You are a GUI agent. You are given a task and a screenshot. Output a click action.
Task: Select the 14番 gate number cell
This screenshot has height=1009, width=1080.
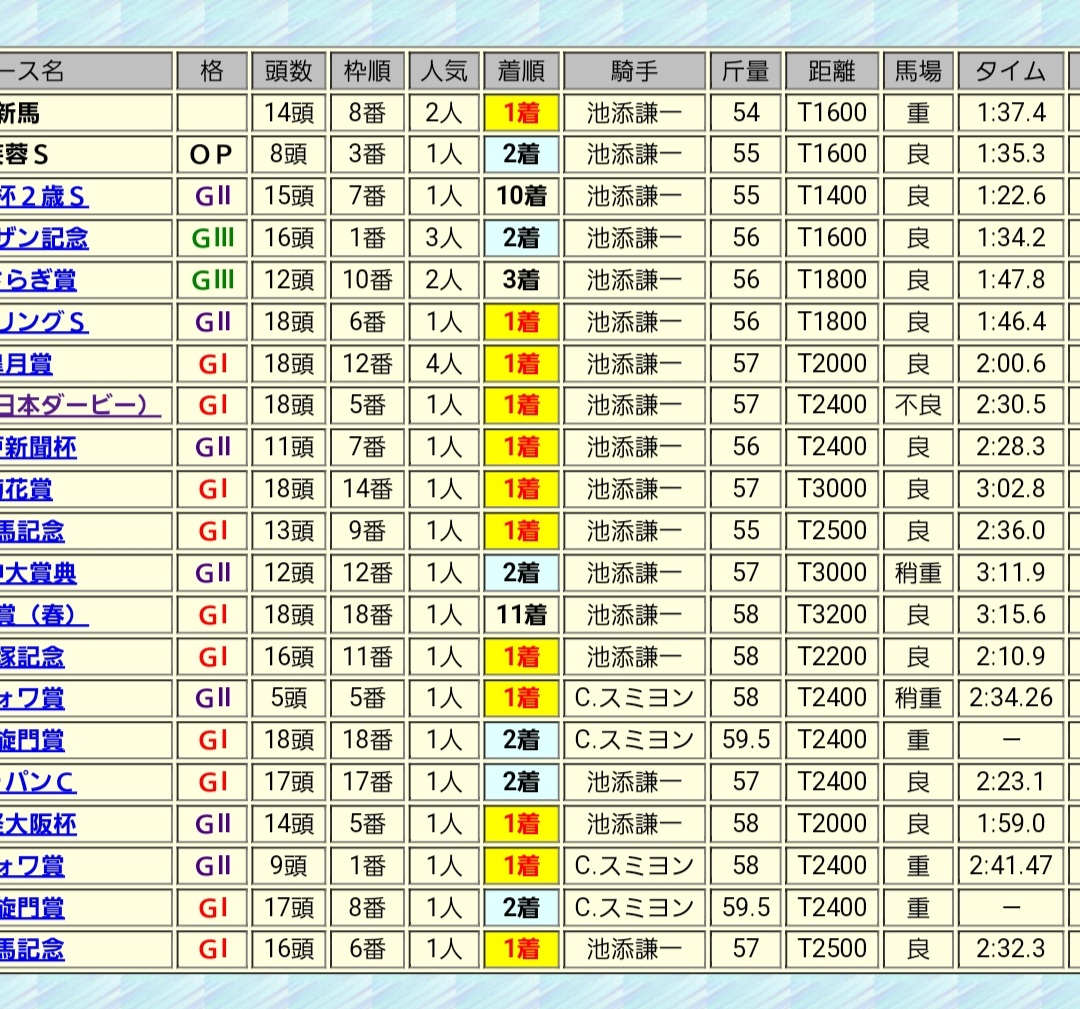point(367,490)
